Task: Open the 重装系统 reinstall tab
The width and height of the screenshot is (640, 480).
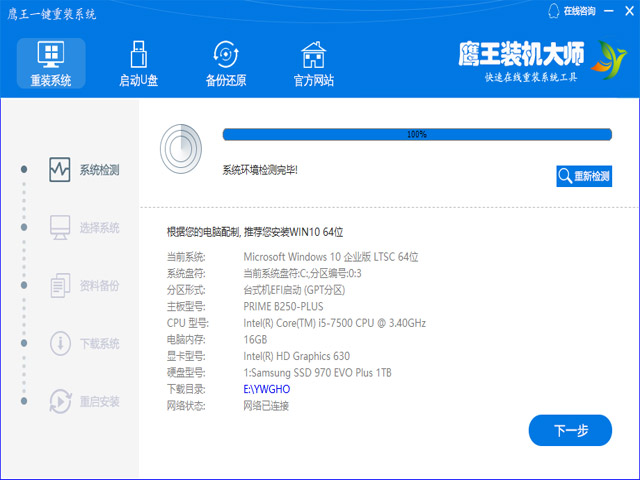Action: pos(51,64)
